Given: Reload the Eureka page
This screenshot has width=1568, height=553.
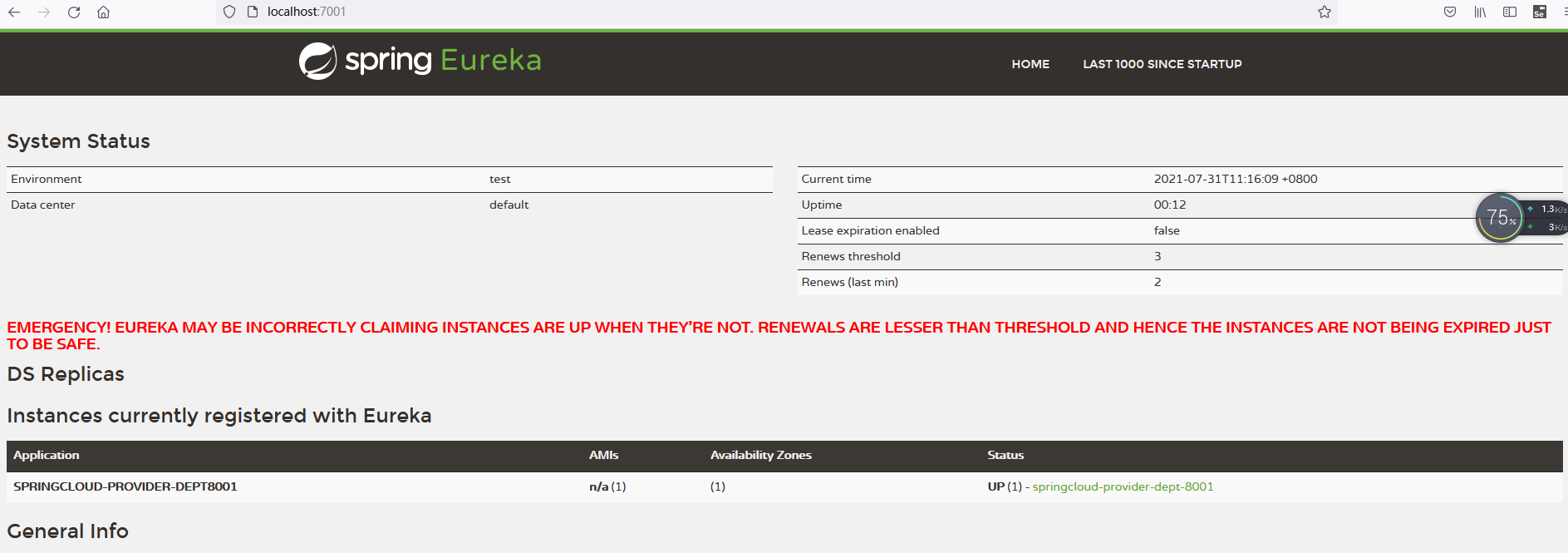Looking at the screenshot, I should [x=74, y=12].
